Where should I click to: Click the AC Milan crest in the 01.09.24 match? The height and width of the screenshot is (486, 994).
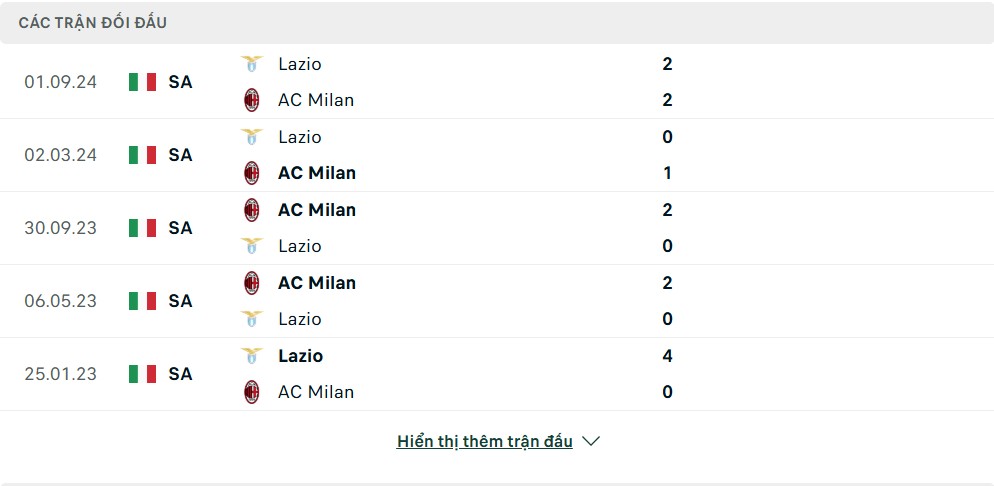pos(252,100)
